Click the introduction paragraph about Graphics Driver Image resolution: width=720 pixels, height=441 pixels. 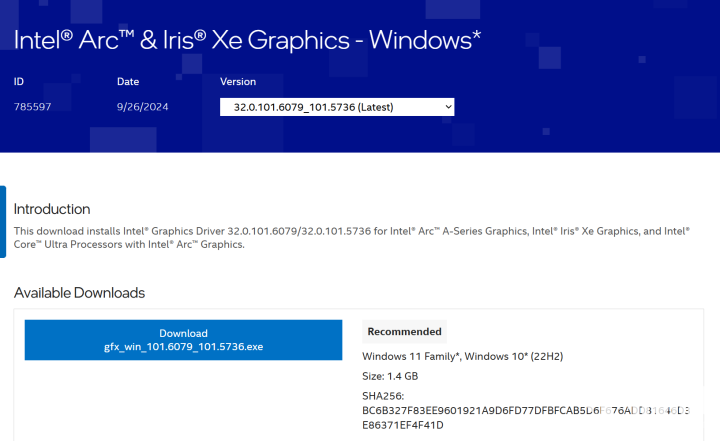pos(350,237)
